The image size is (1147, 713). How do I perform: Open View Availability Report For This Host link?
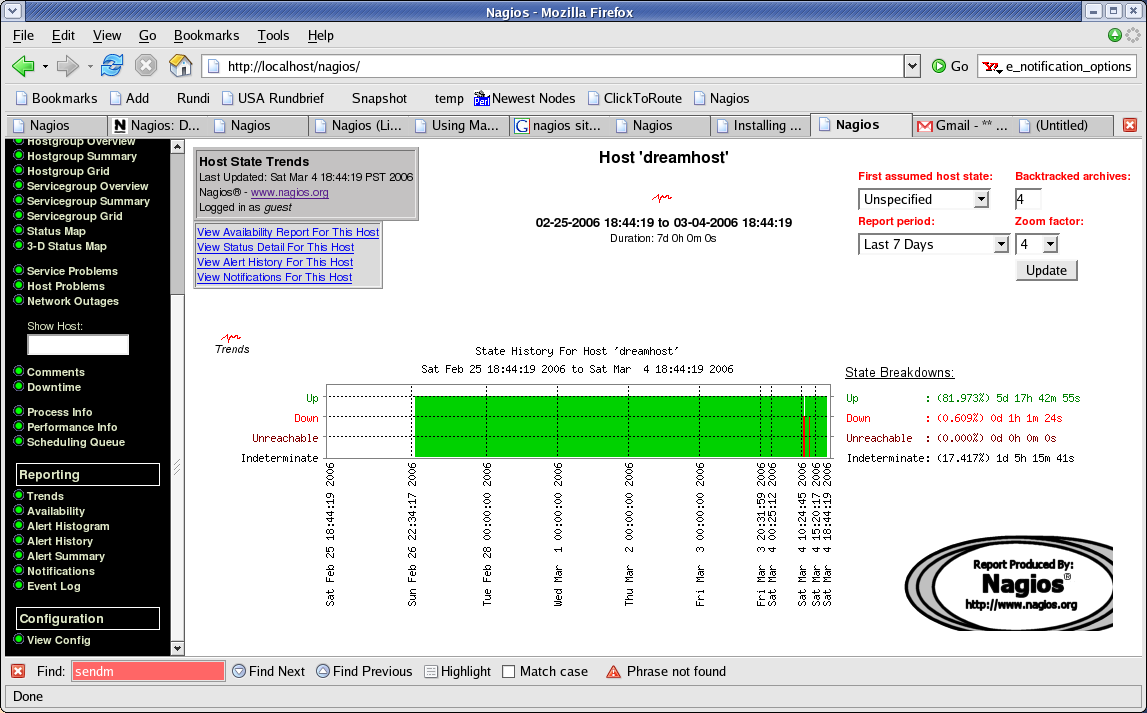coord(288,232)
